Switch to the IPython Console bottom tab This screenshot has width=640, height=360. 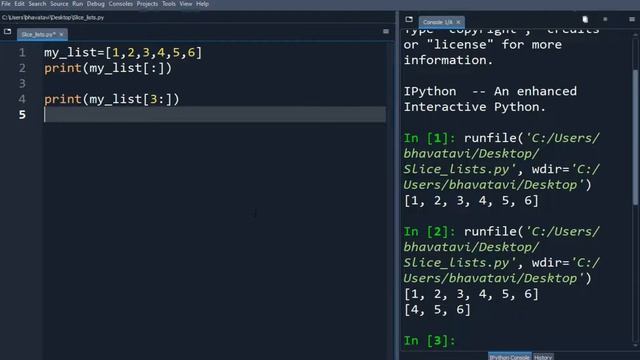[x=509, y=357]
